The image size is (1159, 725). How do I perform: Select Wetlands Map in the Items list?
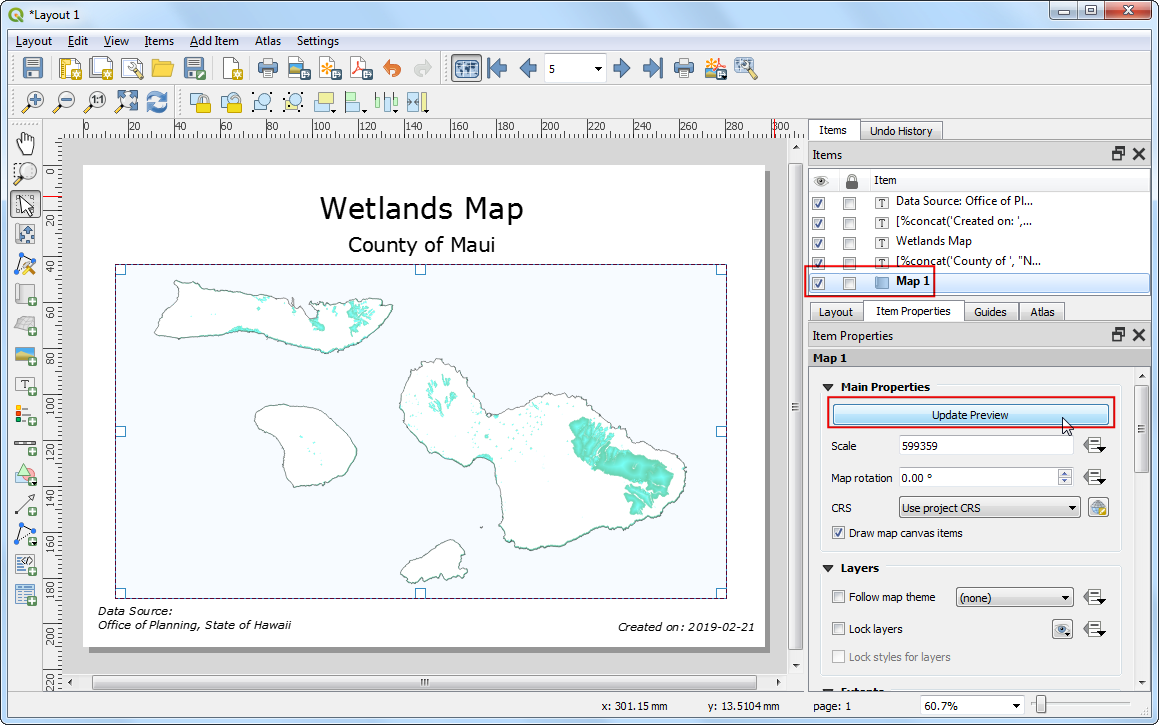click(933, 241)
